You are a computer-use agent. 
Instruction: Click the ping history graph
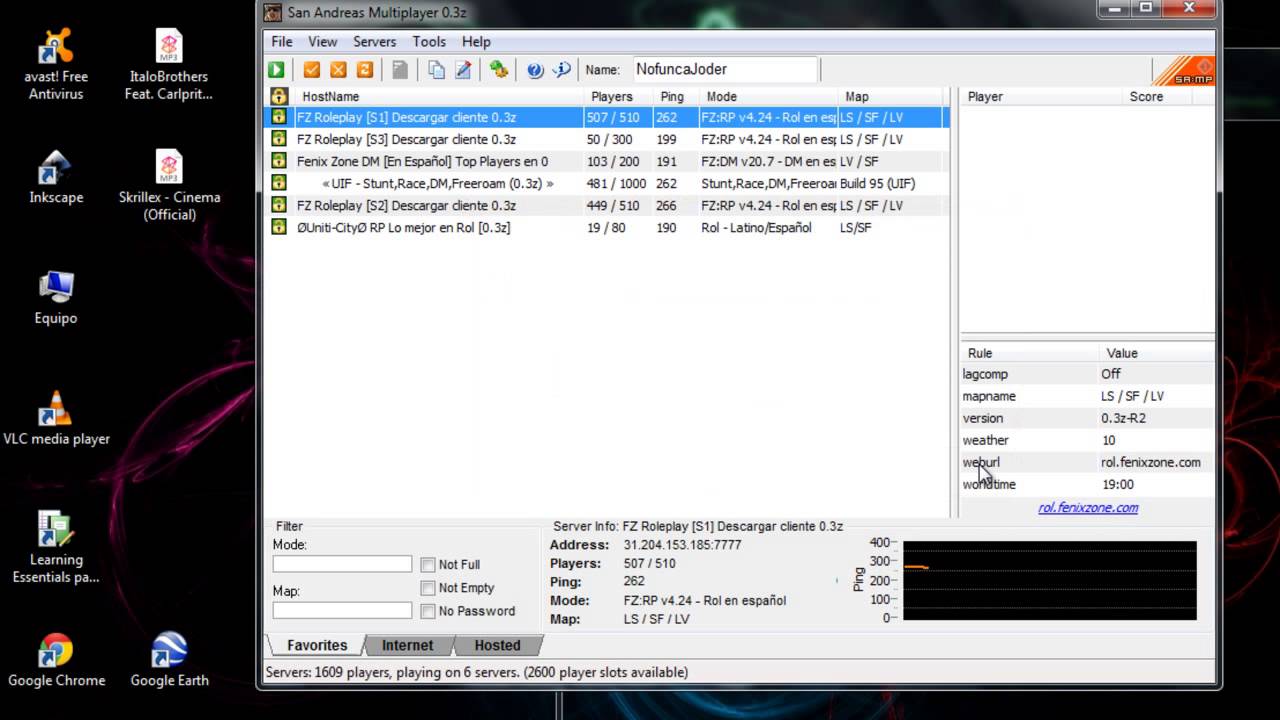coord(1049,581)
